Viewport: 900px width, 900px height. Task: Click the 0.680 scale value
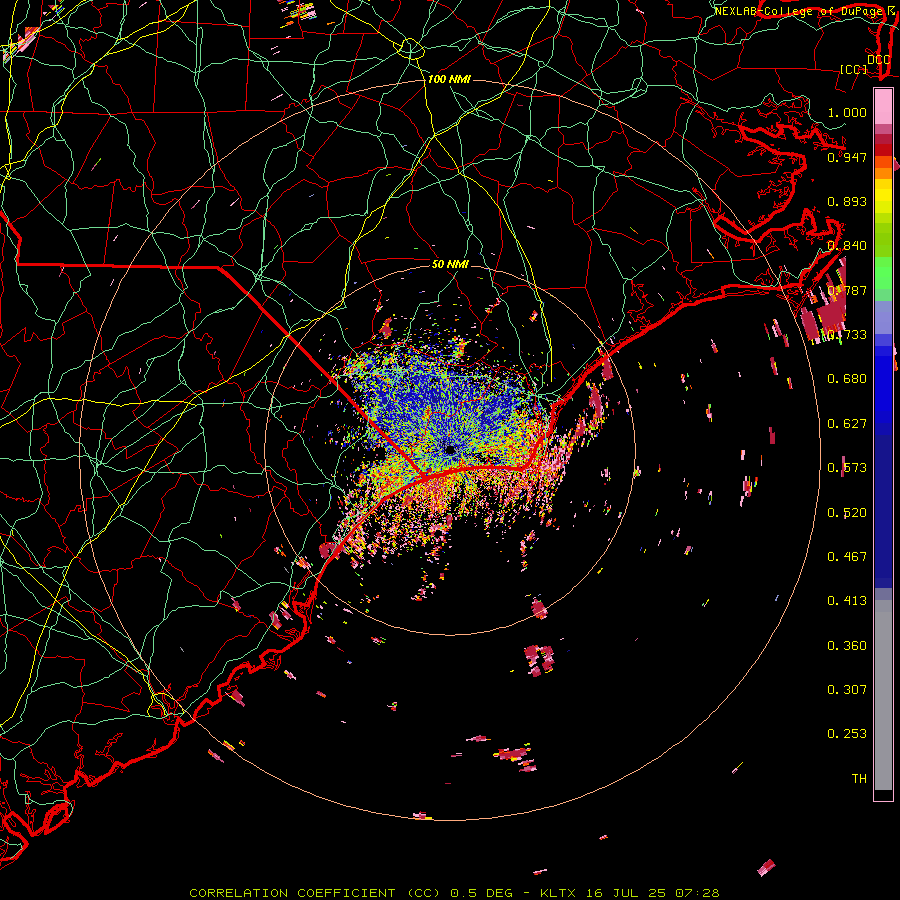[x=847, y=379]
